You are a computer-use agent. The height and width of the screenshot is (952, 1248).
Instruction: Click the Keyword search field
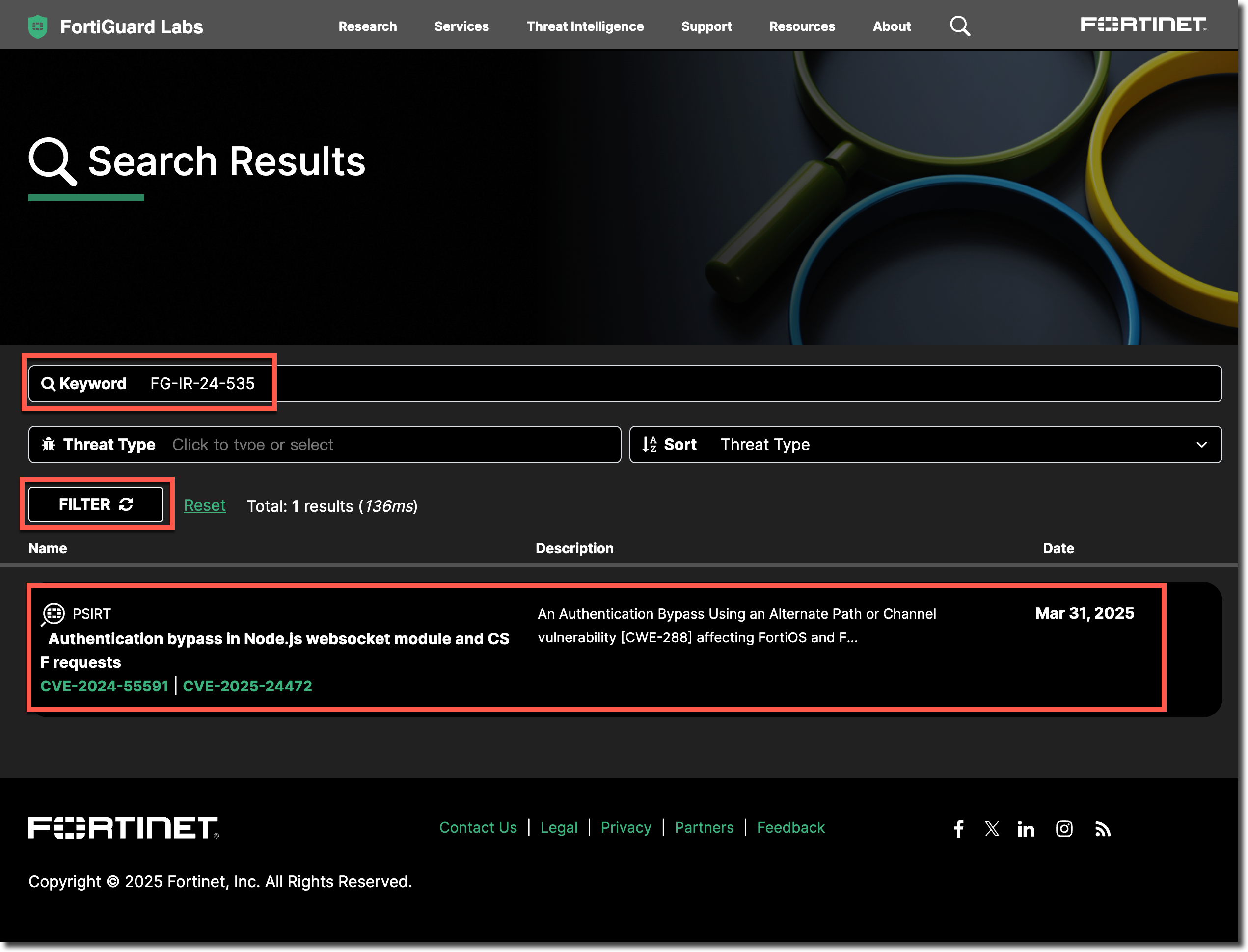625,384
